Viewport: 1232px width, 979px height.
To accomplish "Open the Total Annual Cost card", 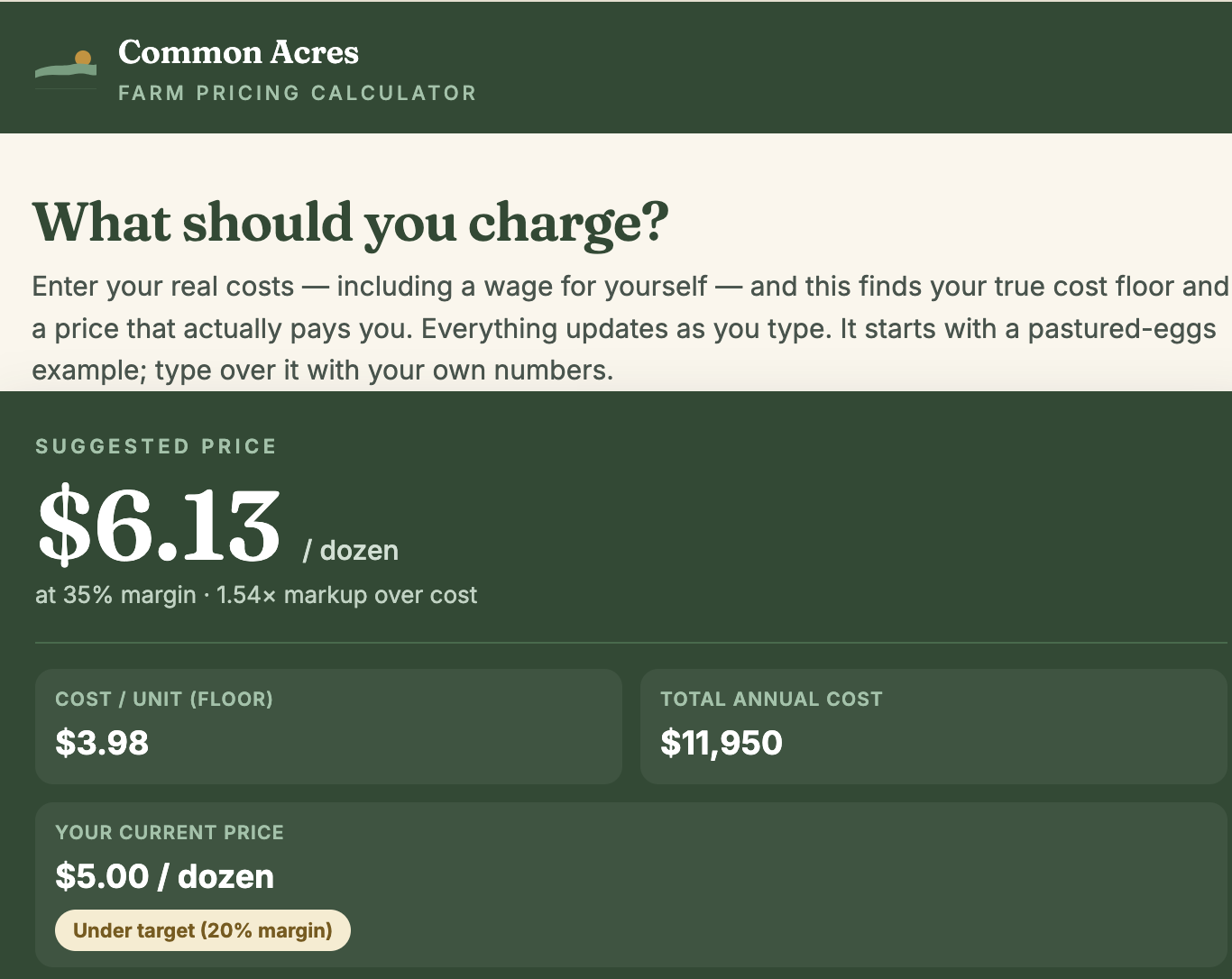I will tap(933, 727).
